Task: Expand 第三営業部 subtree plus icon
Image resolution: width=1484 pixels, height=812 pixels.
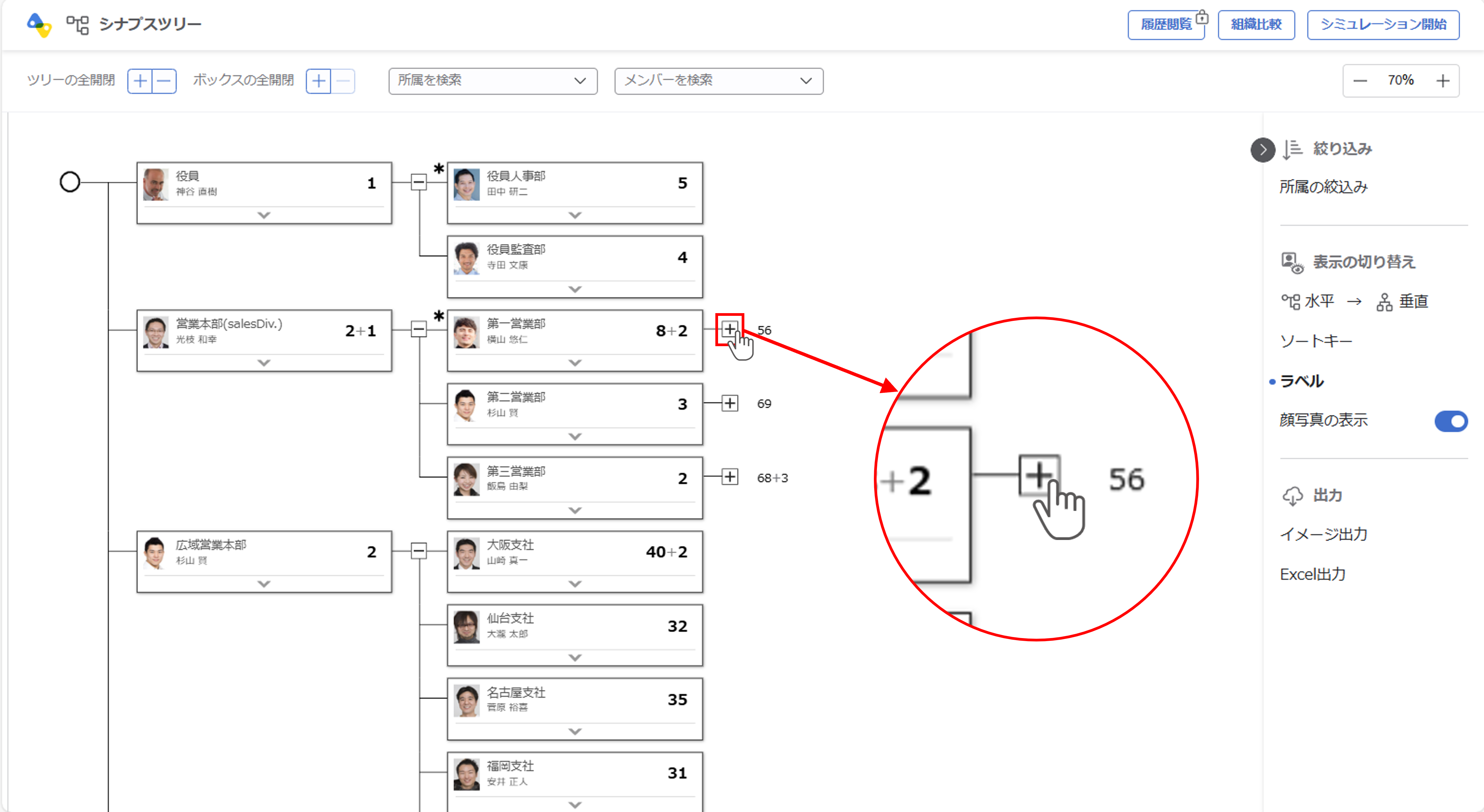Action: click(x=729, y=477)
